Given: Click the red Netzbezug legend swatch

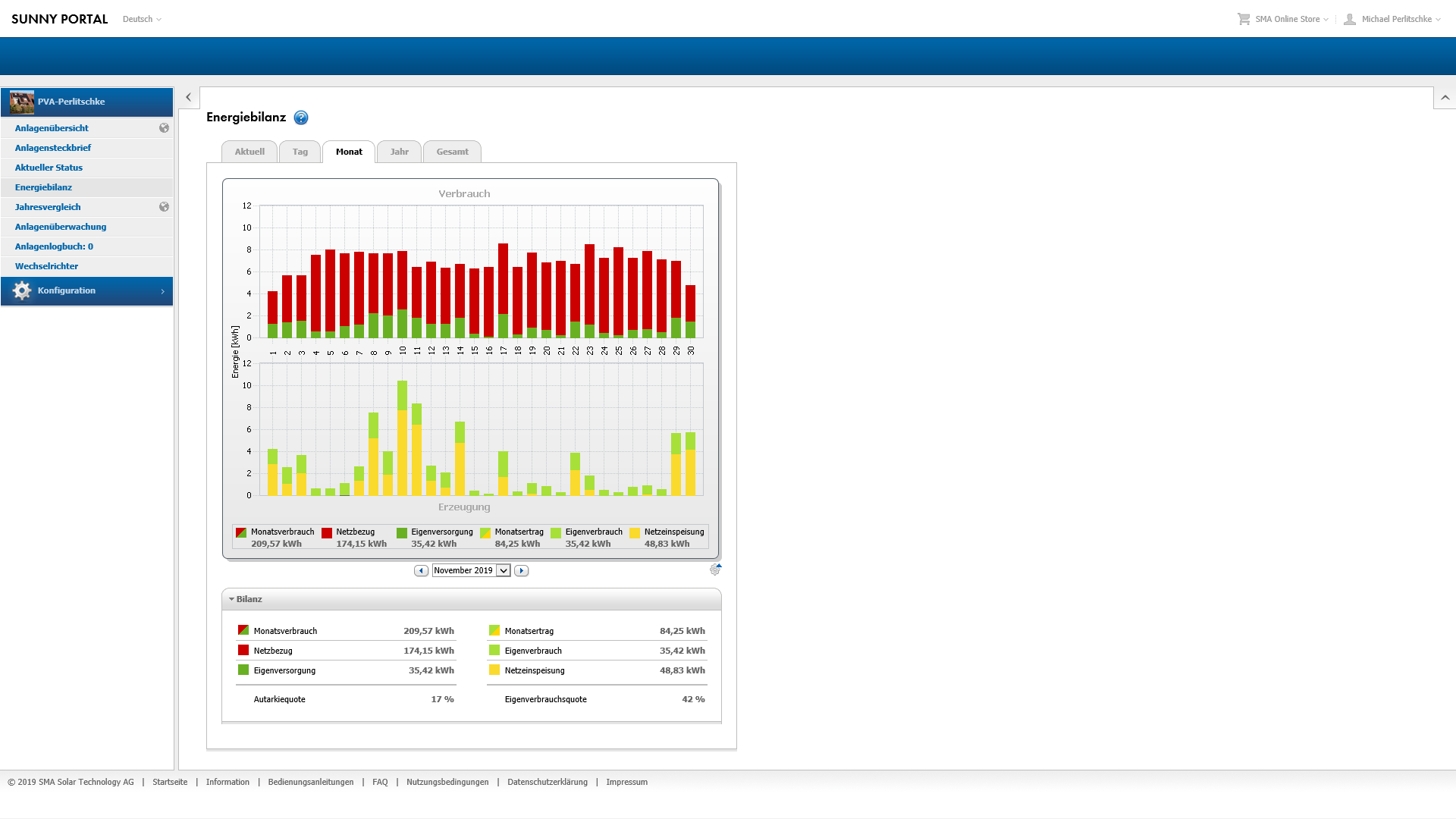Looking at the screenshot, I should tap(327, 533).
